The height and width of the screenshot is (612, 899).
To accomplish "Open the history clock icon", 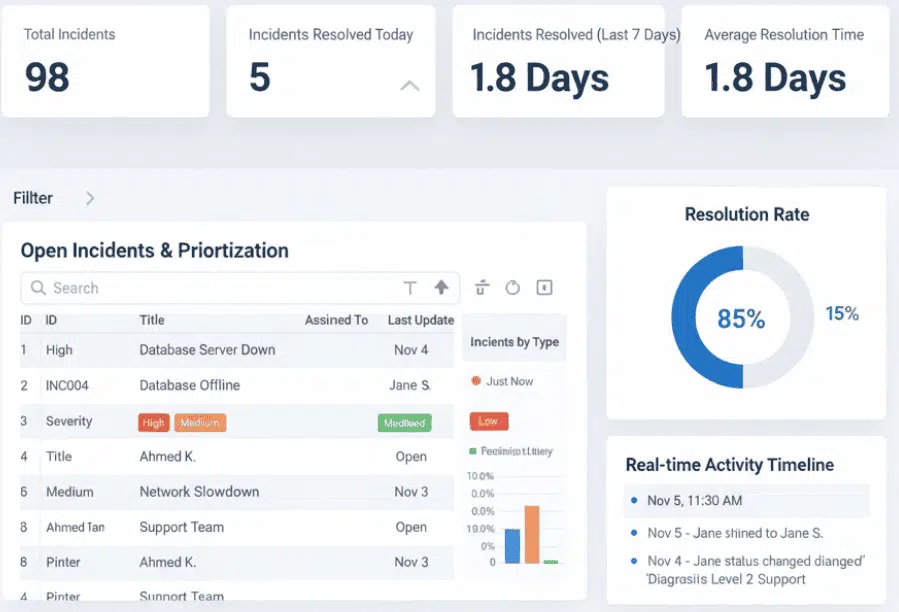I will pyautogui.click(x=513, y=287).
